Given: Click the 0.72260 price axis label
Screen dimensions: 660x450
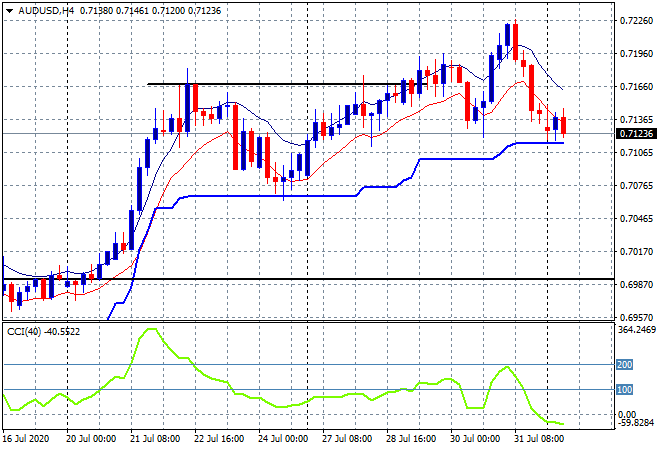Looking at the screenshot, I should (x=636, y=21).
